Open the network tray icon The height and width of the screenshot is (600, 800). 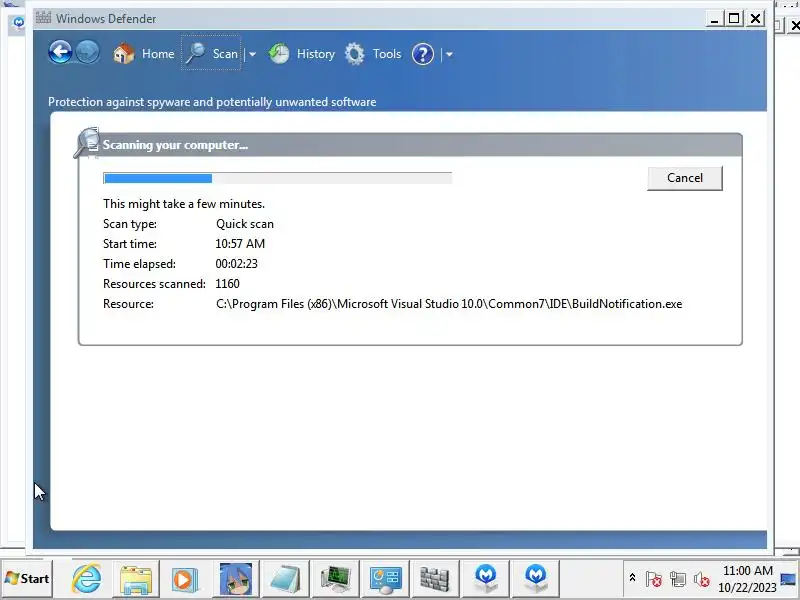(x=678, y=579)
